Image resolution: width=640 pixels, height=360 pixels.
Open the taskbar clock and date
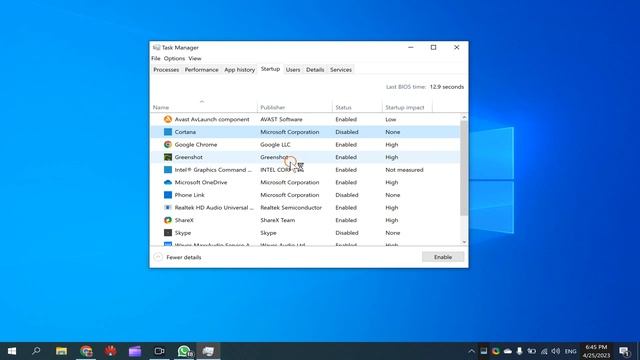coord(596,351)
